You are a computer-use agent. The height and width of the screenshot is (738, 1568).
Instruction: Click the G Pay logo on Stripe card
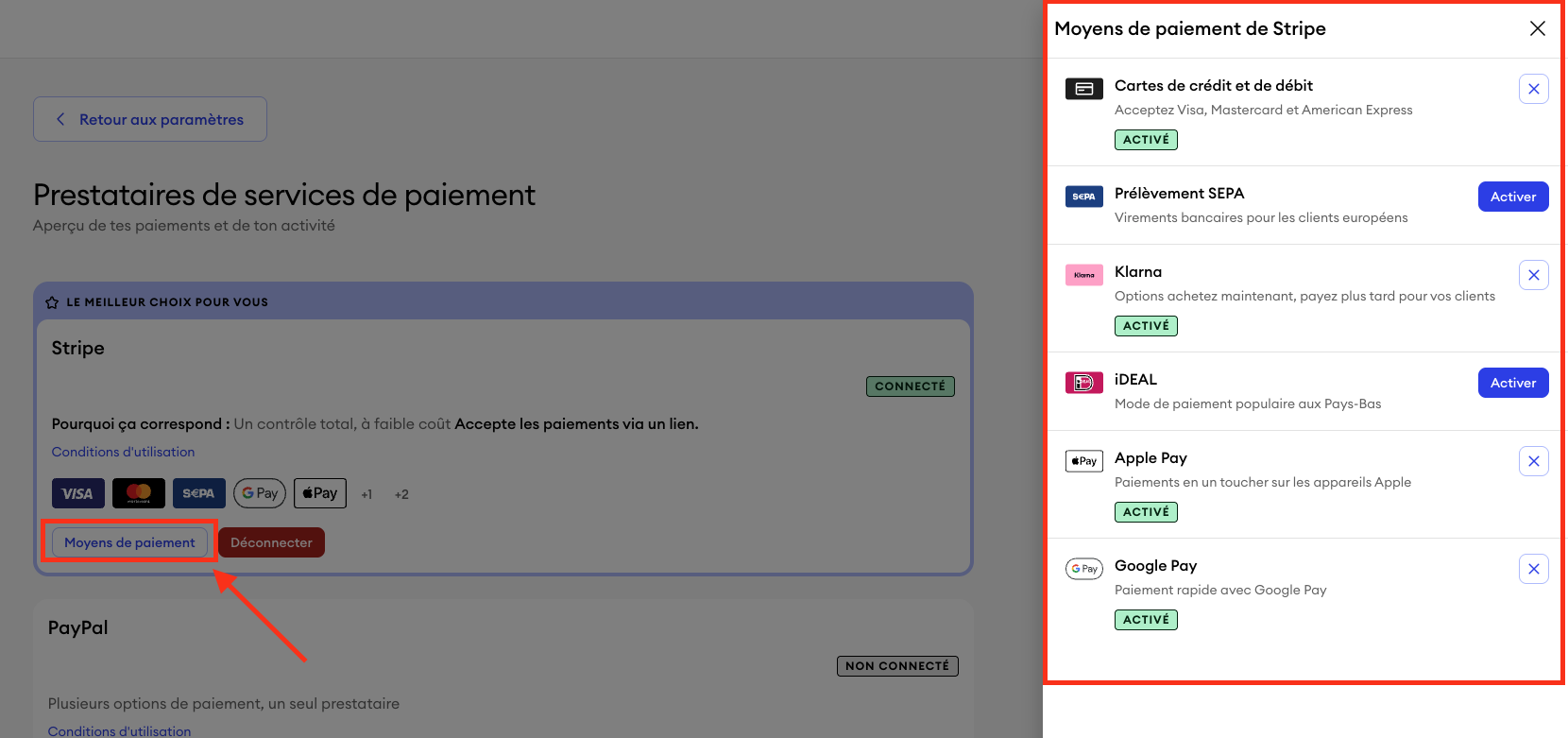coord(260,493)
